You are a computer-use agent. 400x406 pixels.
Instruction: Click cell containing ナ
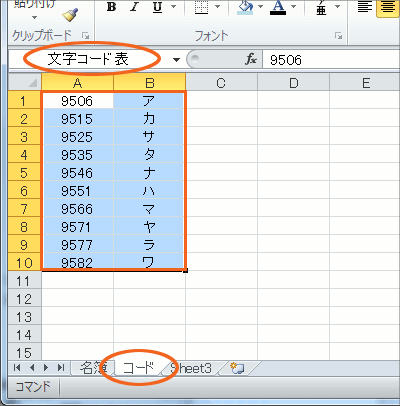pyautogui.click(x=149, y=172)
